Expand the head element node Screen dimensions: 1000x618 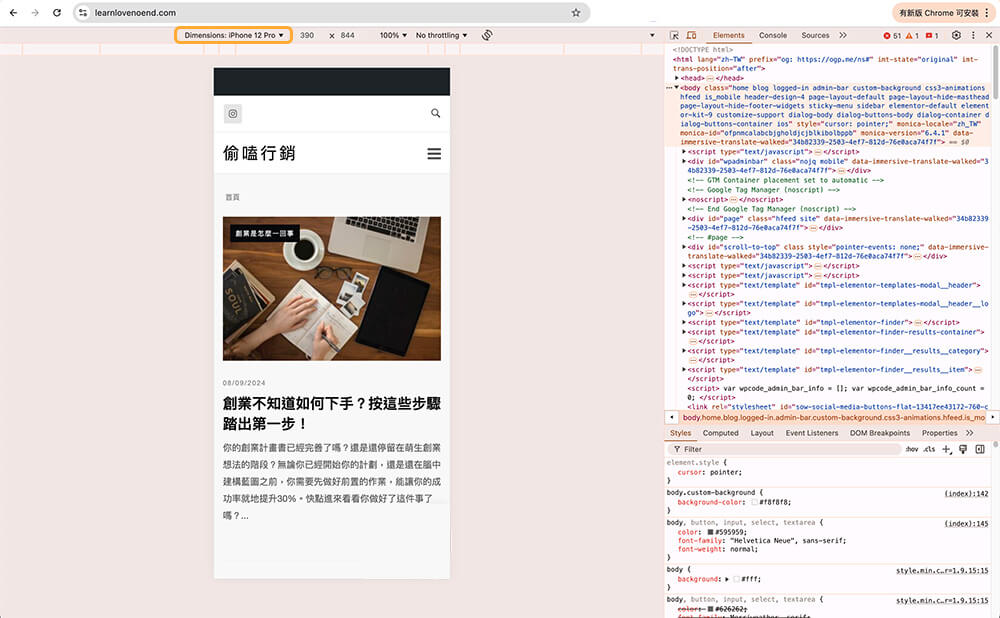(x=677, y=78)
